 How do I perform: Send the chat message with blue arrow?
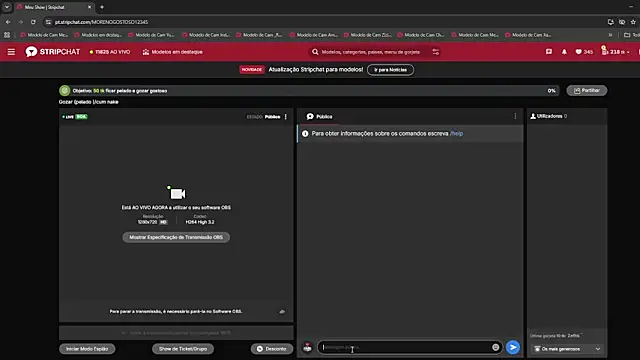point(513,347)
